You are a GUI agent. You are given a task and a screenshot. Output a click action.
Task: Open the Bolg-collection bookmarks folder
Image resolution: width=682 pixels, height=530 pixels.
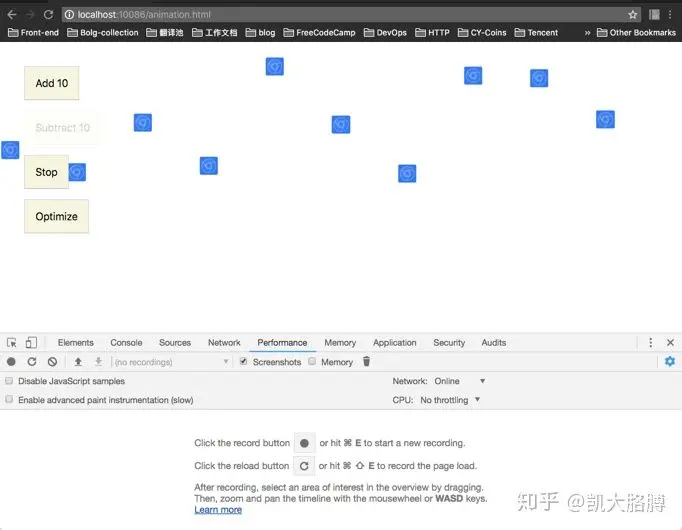click(x=103, y=33)
